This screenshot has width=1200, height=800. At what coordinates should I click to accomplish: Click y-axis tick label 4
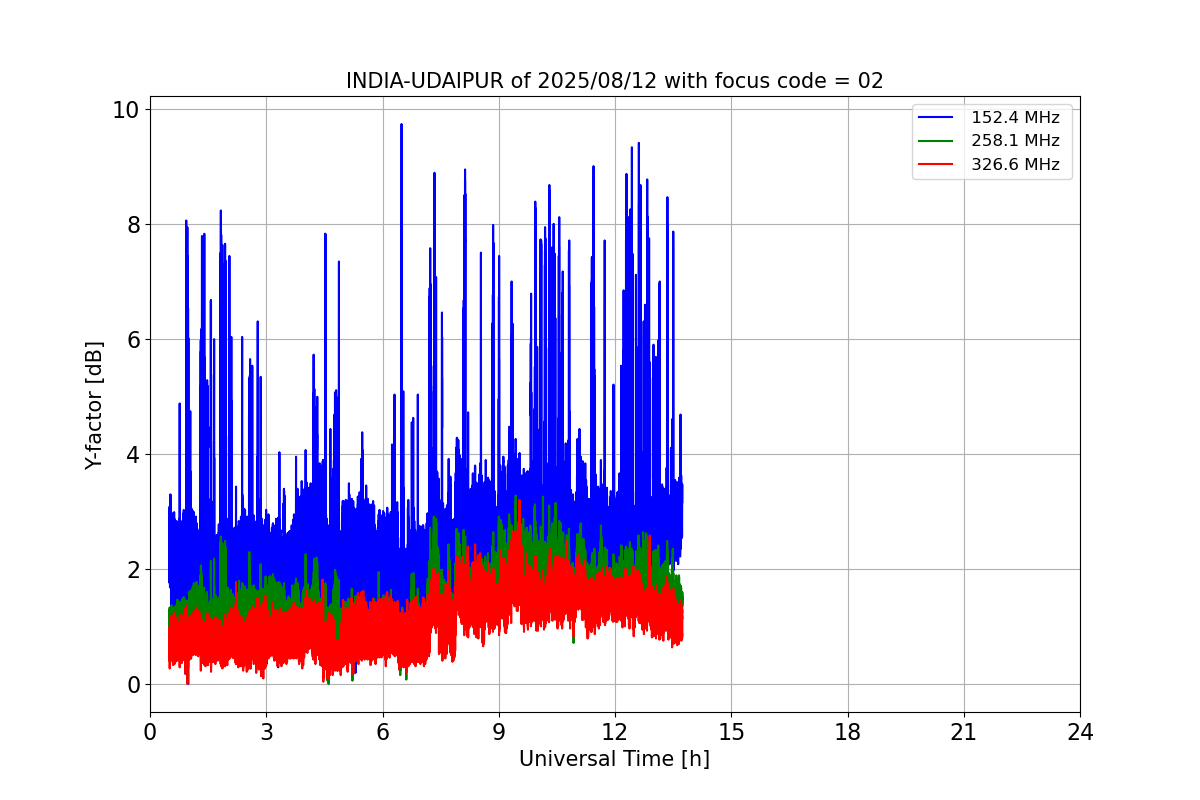tap(134, 454)
